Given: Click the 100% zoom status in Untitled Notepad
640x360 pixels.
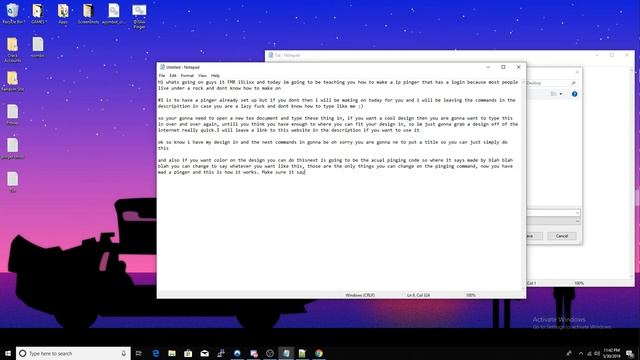Looking at the screenshot, I should pyautogui.click(x=471, y=295).
